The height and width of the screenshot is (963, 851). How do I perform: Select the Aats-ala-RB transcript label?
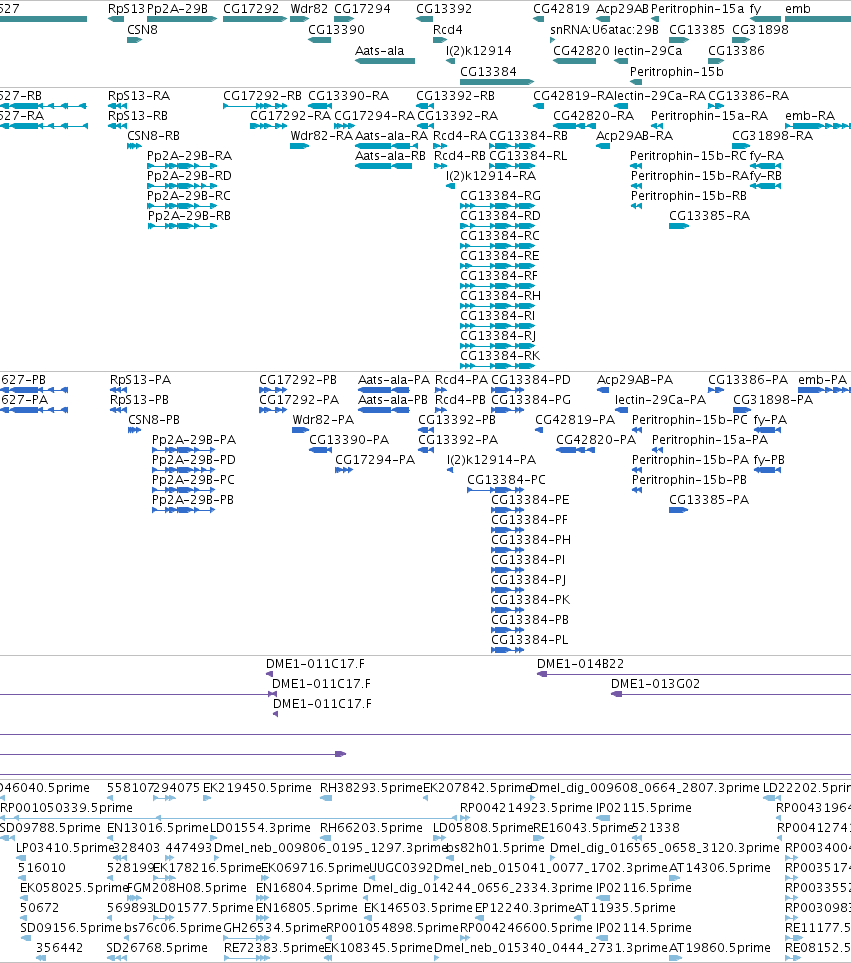click(x=391, y=155)
